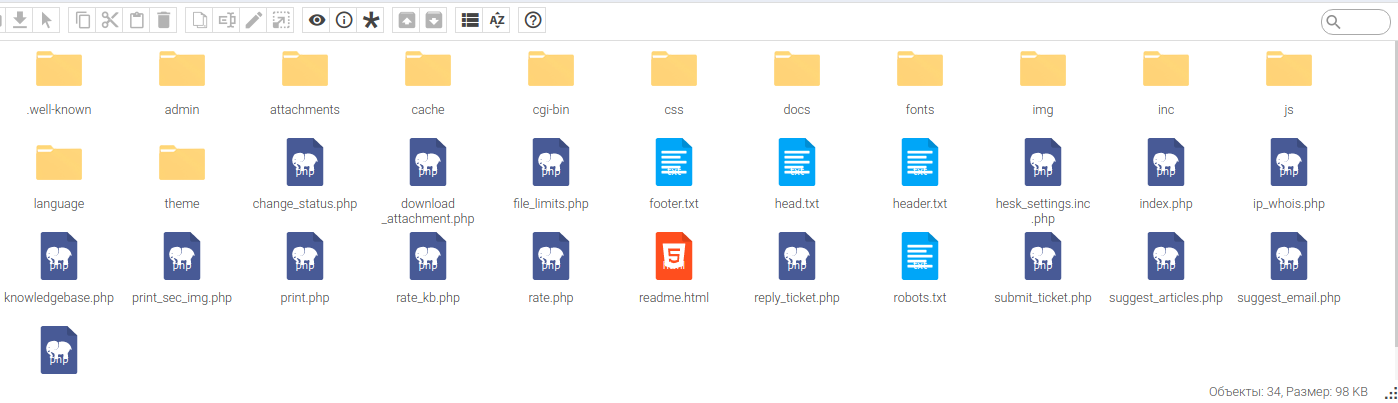
Task: Click the Download toolbar icon
Action: click(20, 20)
